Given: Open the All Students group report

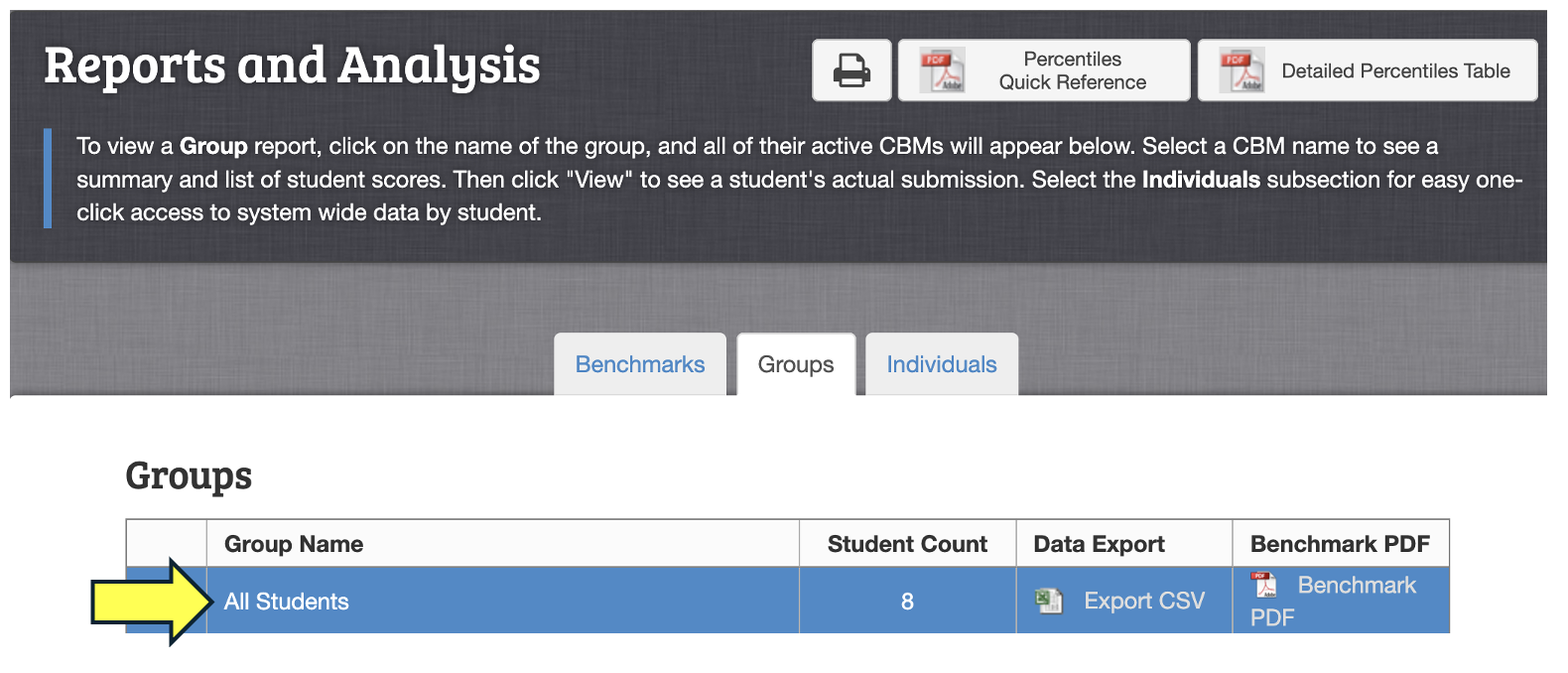Looking at the screenshot, I should click(287, 602).
